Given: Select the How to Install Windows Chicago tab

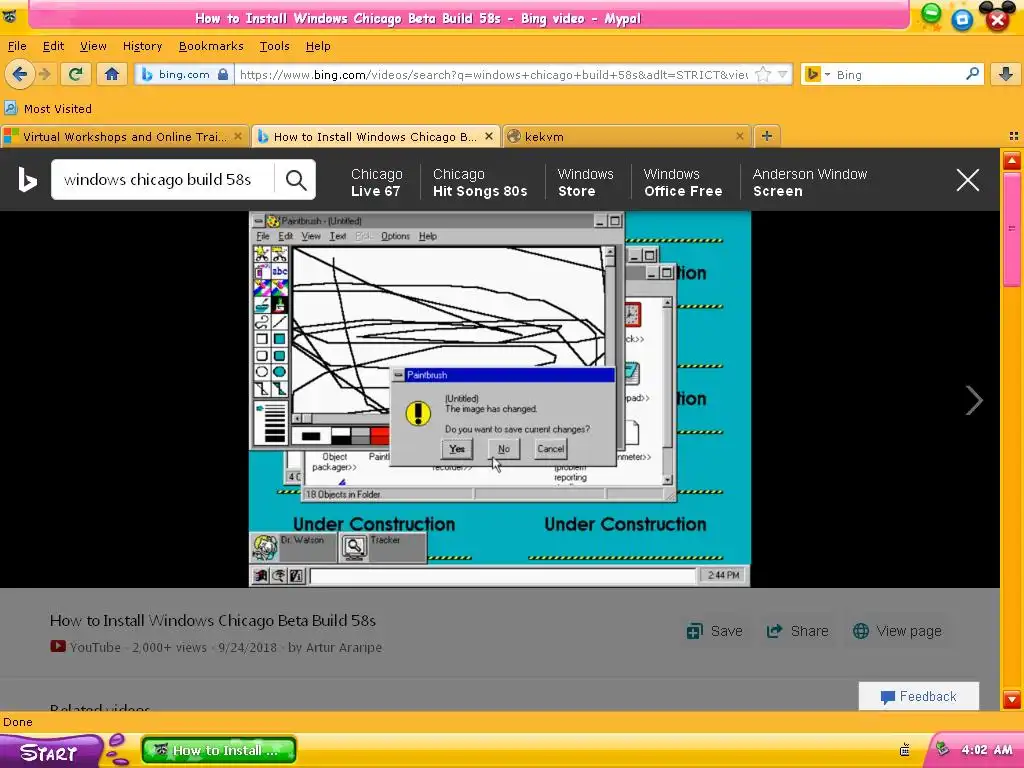Looking at the screenshot, I should [376, 136].
